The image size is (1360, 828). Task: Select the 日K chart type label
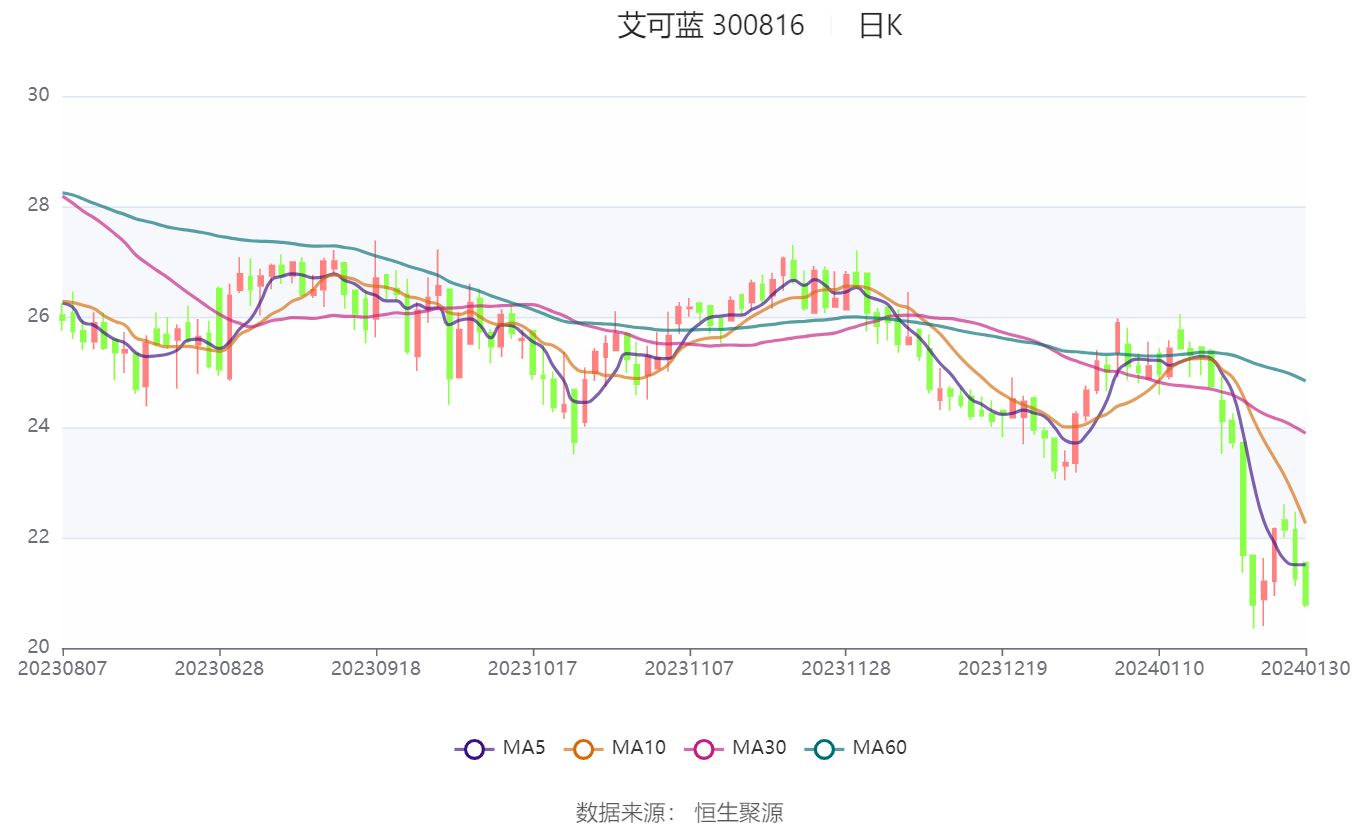880,26
